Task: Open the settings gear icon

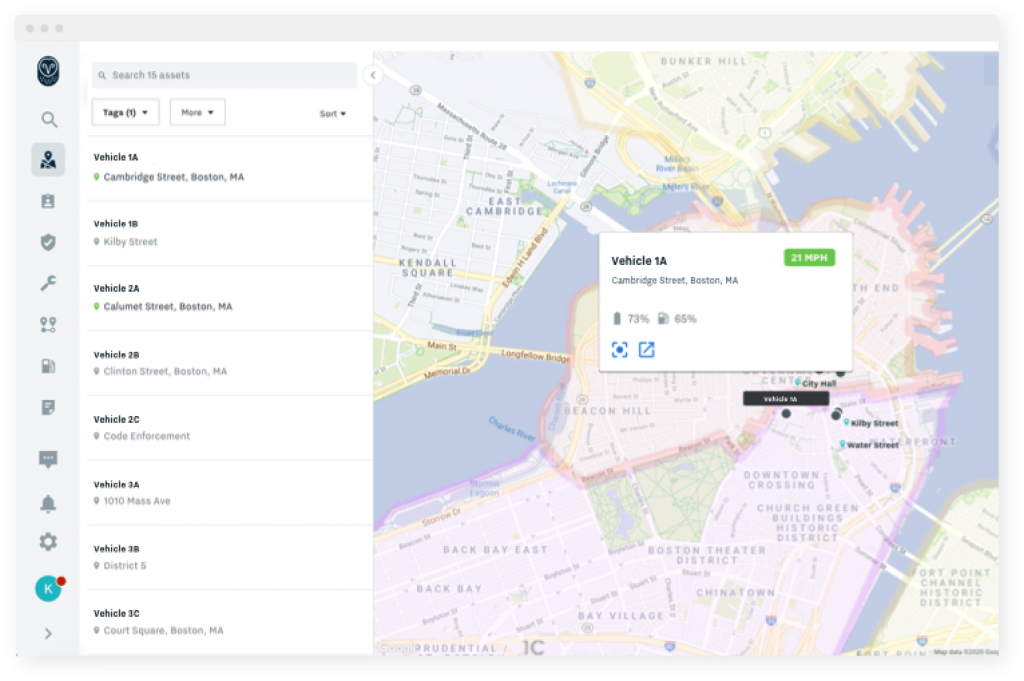Action: point(48,542)
